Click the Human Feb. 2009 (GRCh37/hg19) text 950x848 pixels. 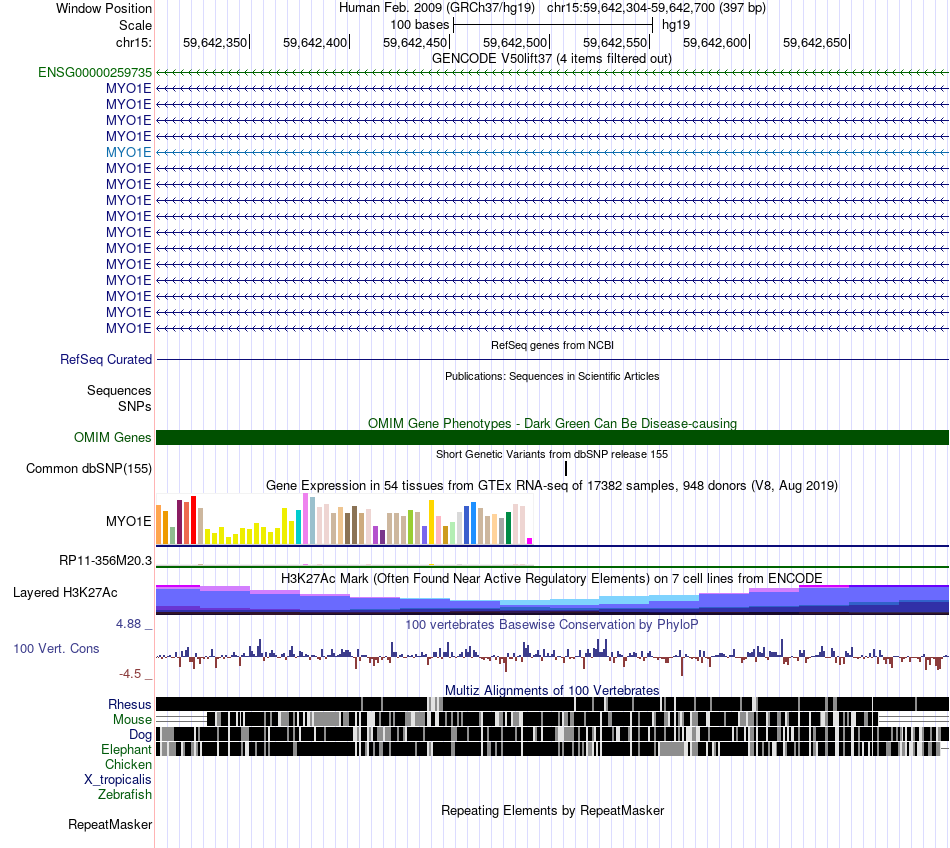coord(436,8)
